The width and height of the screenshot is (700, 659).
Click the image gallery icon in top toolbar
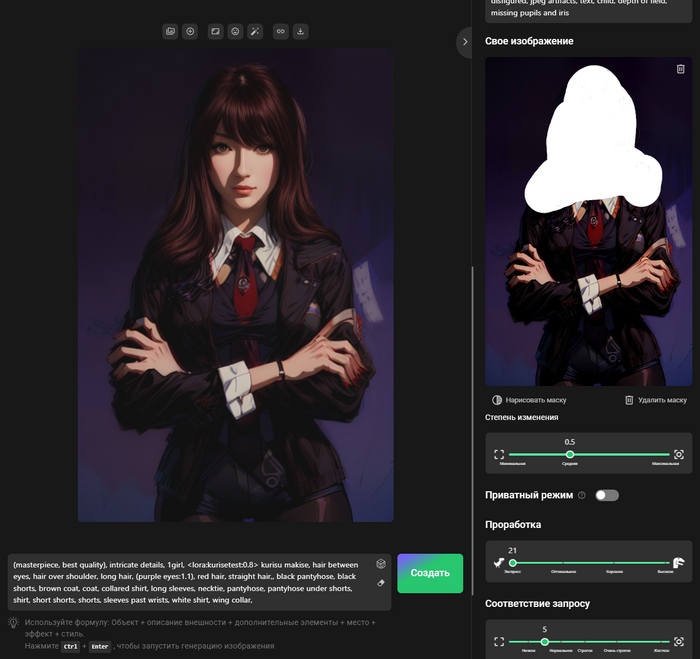[x=170, y=31]
